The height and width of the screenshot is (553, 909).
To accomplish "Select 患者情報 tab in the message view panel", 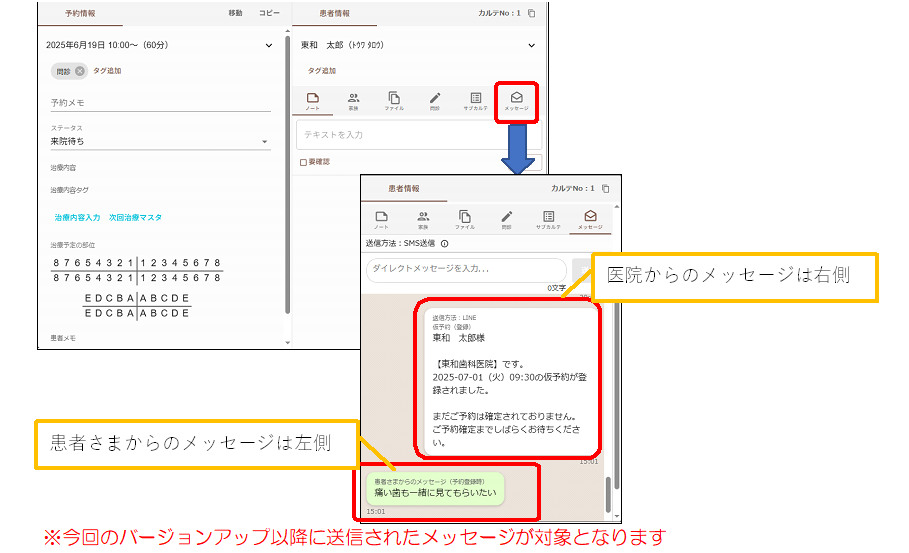I will click(404, 189).
